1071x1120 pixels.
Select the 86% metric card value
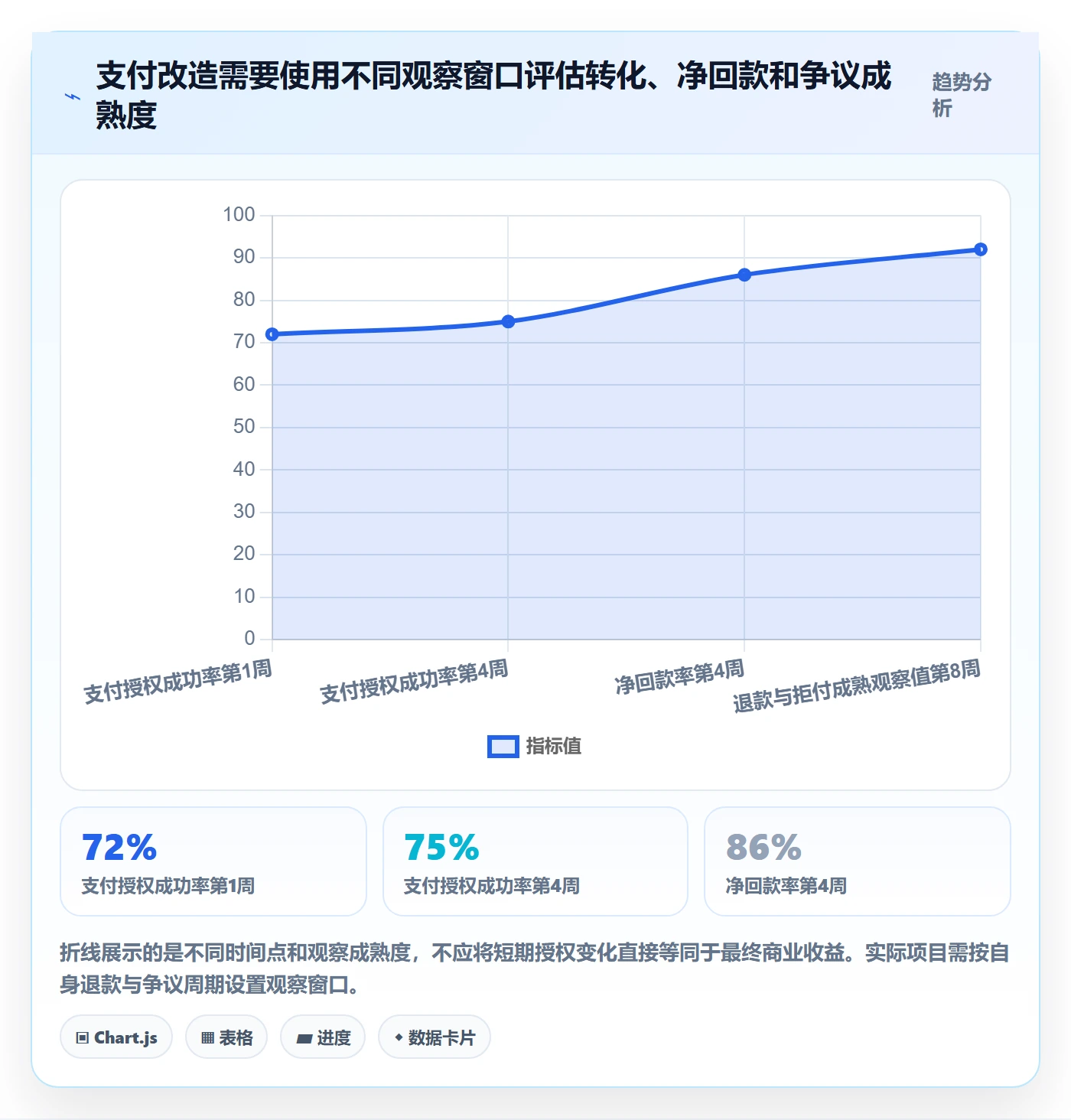(x=763, y=848)
